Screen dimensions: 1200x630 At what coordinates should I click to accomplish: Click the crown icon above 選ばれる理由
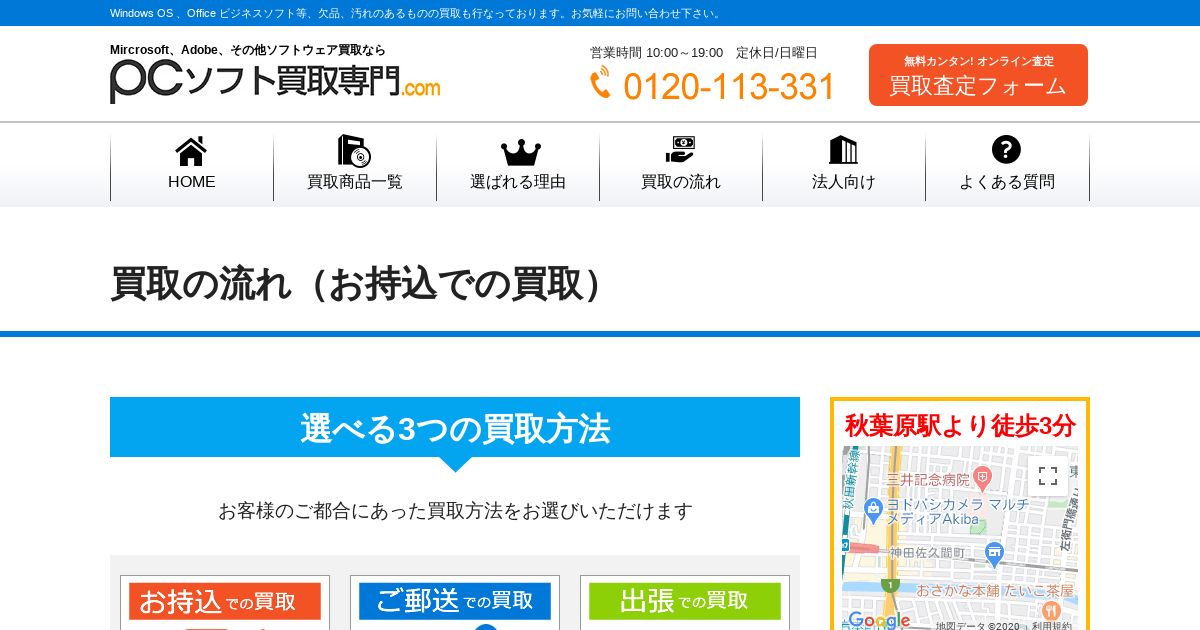(520, 152)
